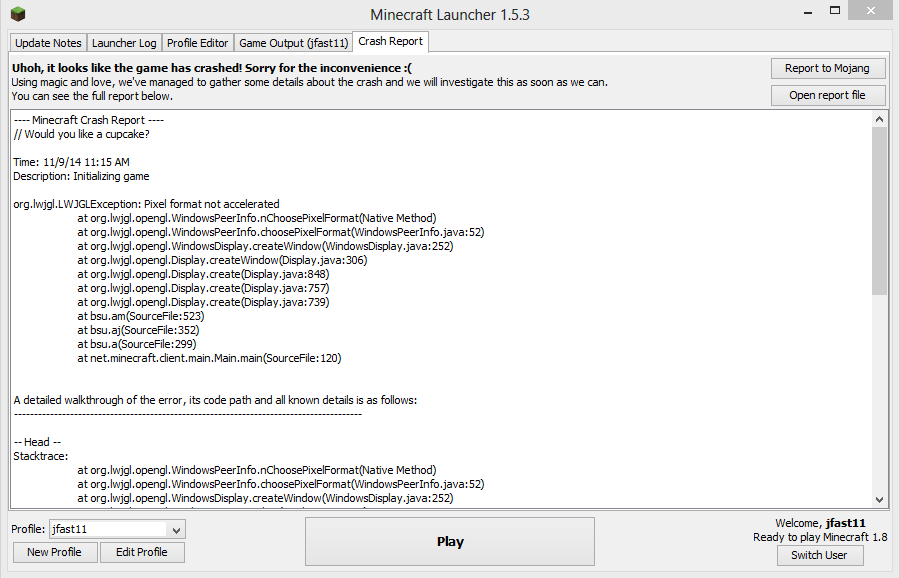Click the 'A detailed walkthrough of the error' line

click(215, 400)
